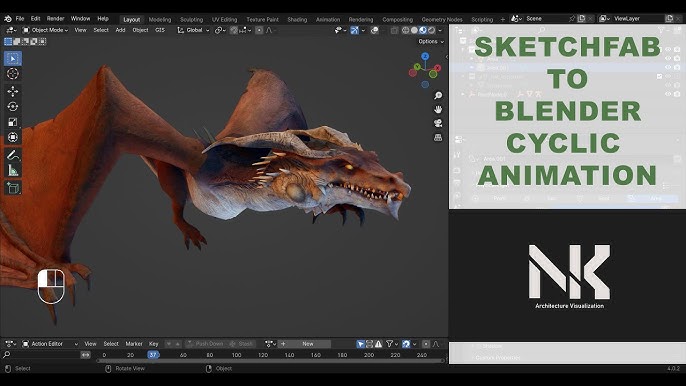Select the Annotate pencil tool
The height and width of the screenshot is (386, 686).
point(13,154)
